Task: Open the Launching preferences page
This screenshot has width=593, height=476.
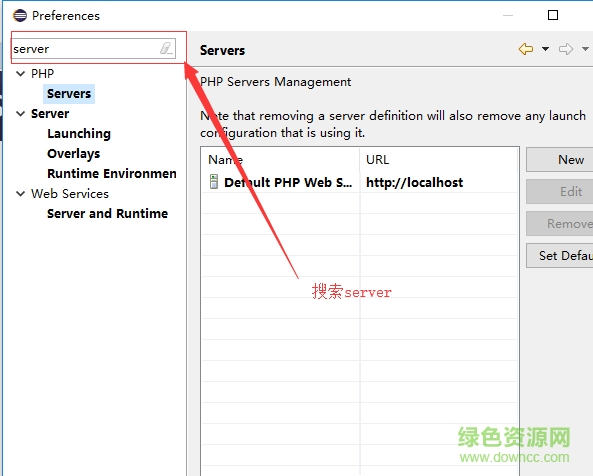Action: [x=79, y=134]
